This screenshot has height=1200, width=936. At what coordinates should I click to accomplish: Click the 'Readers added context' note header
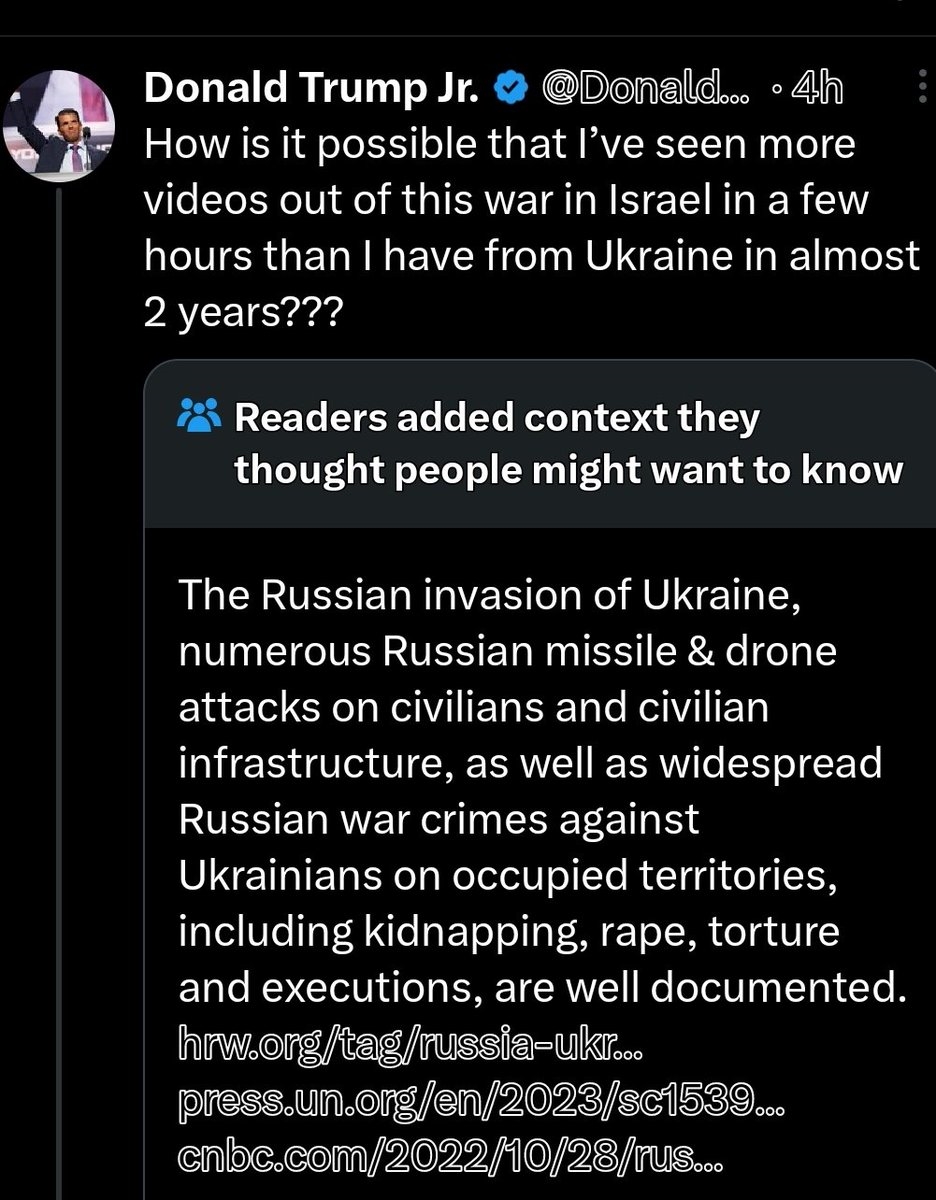pos(566,444)
